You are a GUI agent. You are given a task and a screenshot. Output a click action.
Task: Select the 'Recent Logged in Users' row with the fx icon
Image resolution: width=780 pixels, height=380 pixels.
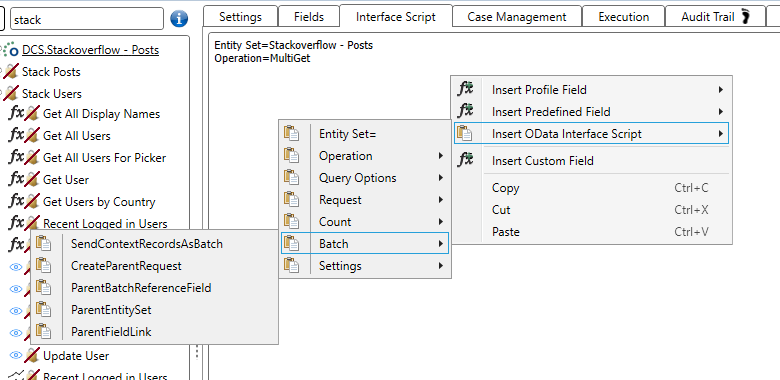105,223
